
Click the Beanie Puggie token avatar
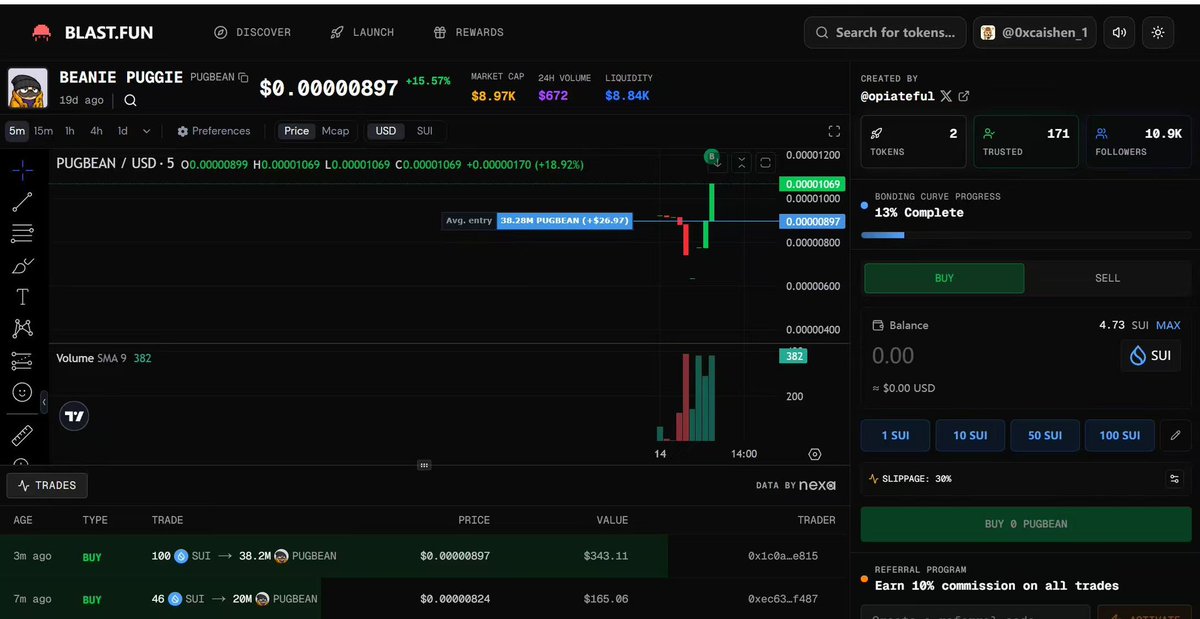click(x=28, y=88)
